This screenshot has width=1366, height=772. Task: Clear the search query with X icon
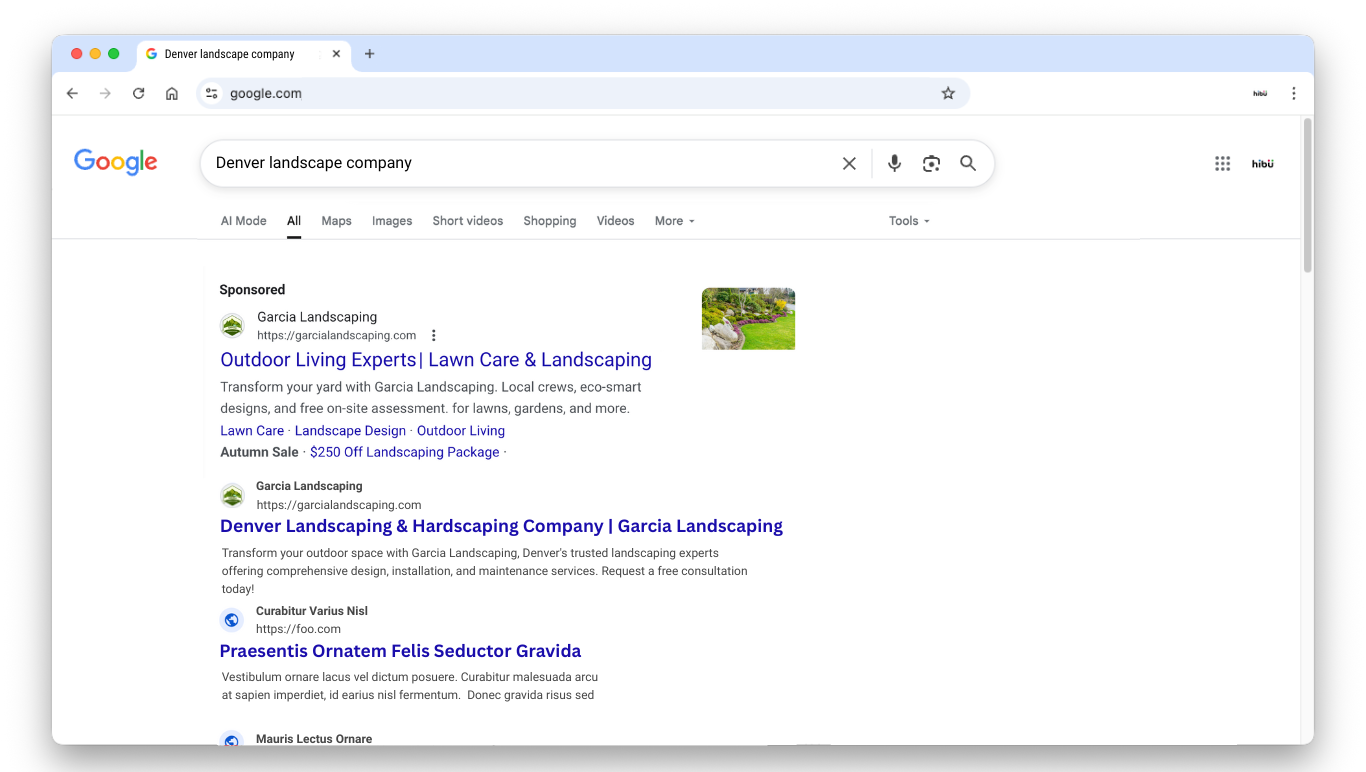coord(849,163)
